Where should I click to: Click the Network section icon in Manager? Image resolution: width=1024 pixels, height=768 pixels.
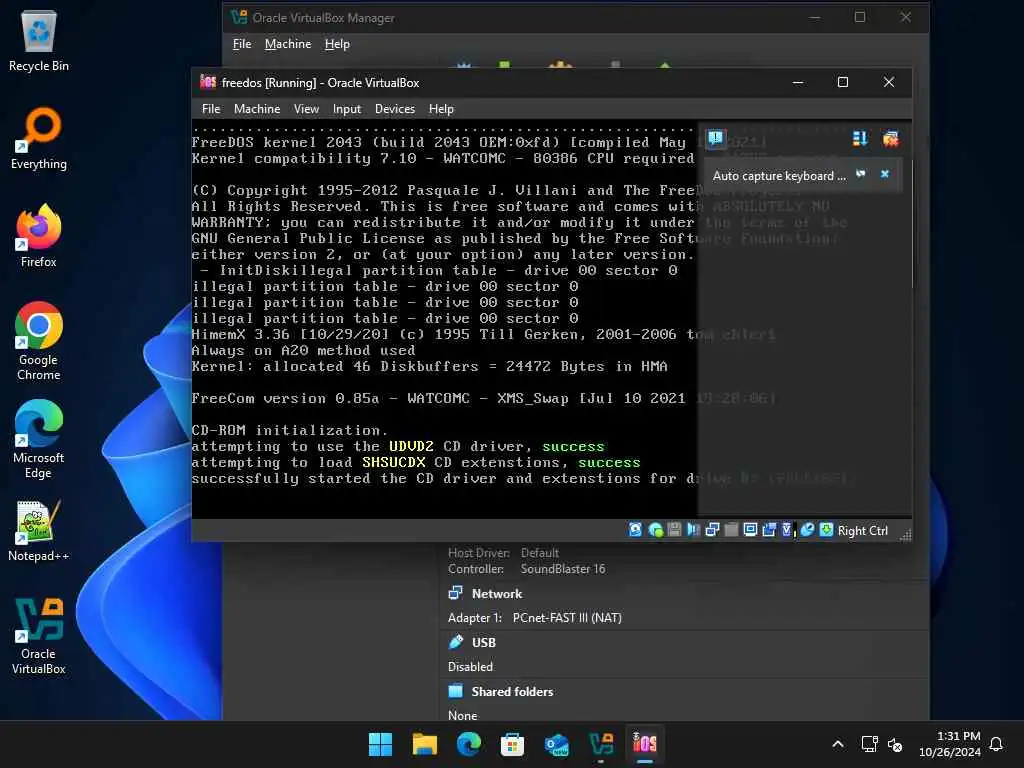tap(456, 593)
